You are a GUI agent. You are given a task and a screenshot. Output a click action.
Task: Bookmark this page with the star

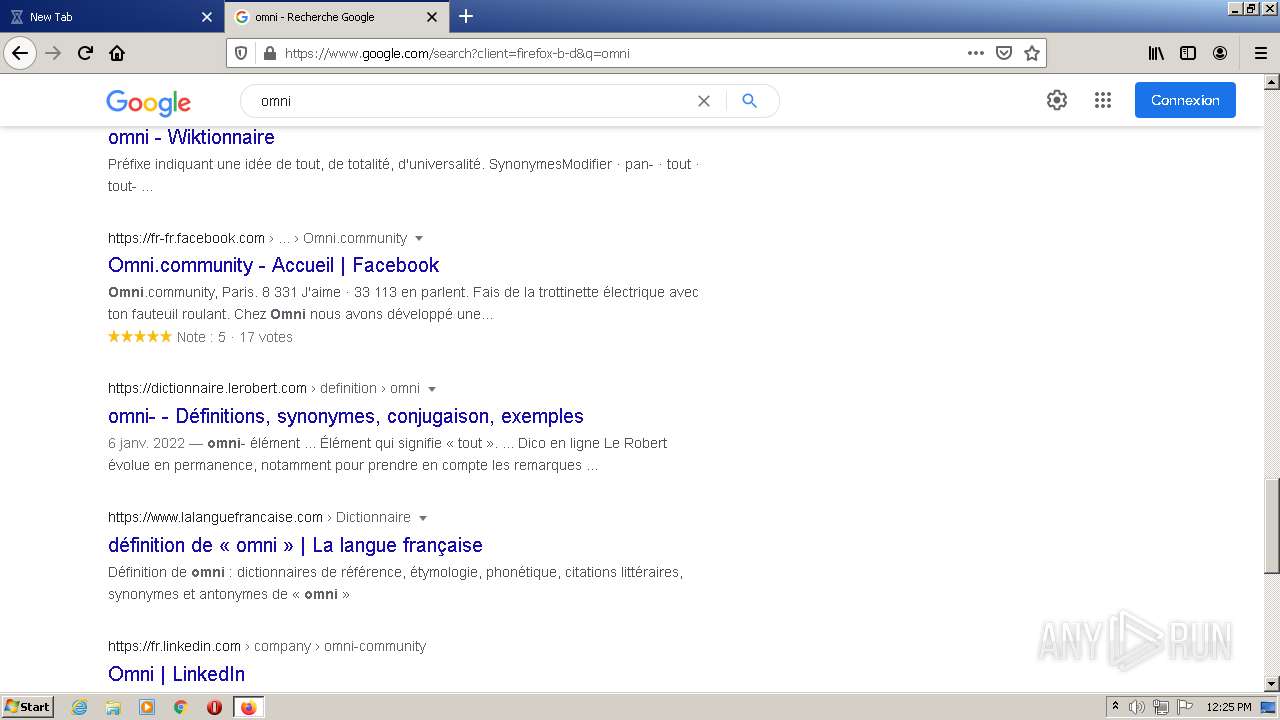pyautogui.click(x=1032, y=53)
